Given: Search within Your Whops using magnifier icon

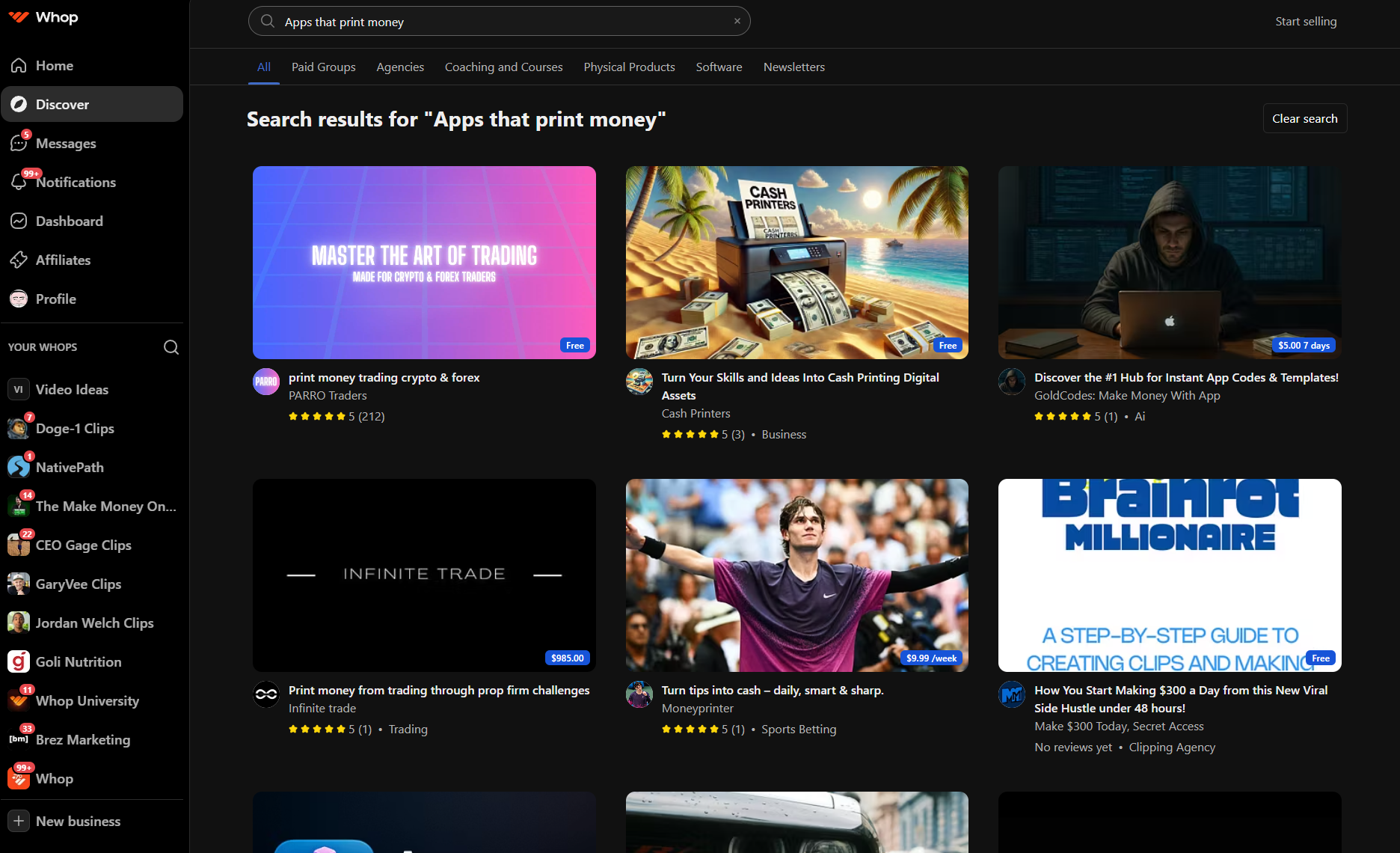Looking at the screenshot, I should point(171,347).
